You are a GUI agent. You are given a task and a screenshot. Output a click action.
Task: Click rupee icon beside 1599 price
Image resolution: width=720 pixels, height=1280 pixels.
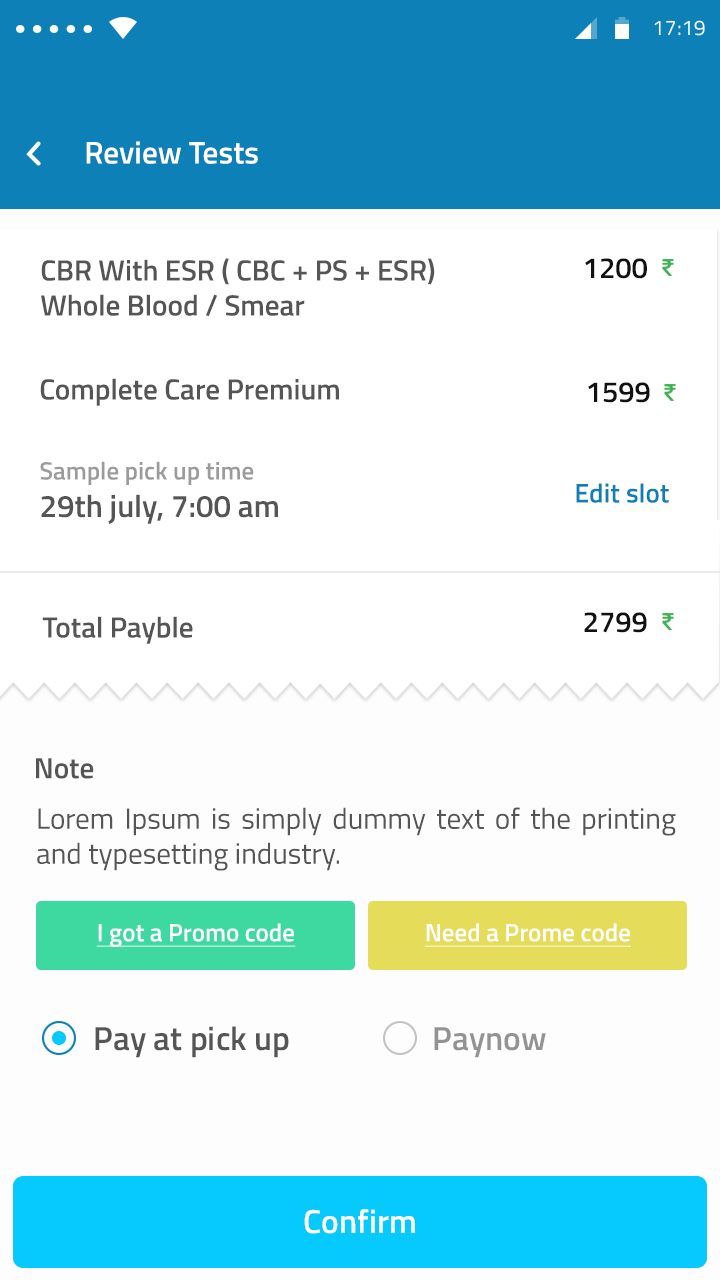[670, 392]
